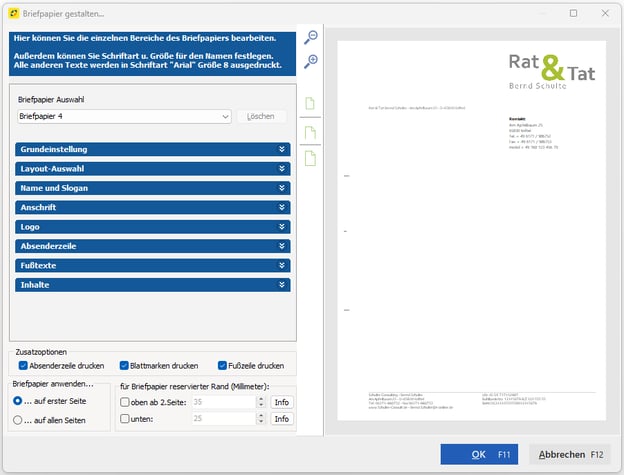Expand the Name und Slogan section
624x475 pixels.
click(x=153, y=188)
